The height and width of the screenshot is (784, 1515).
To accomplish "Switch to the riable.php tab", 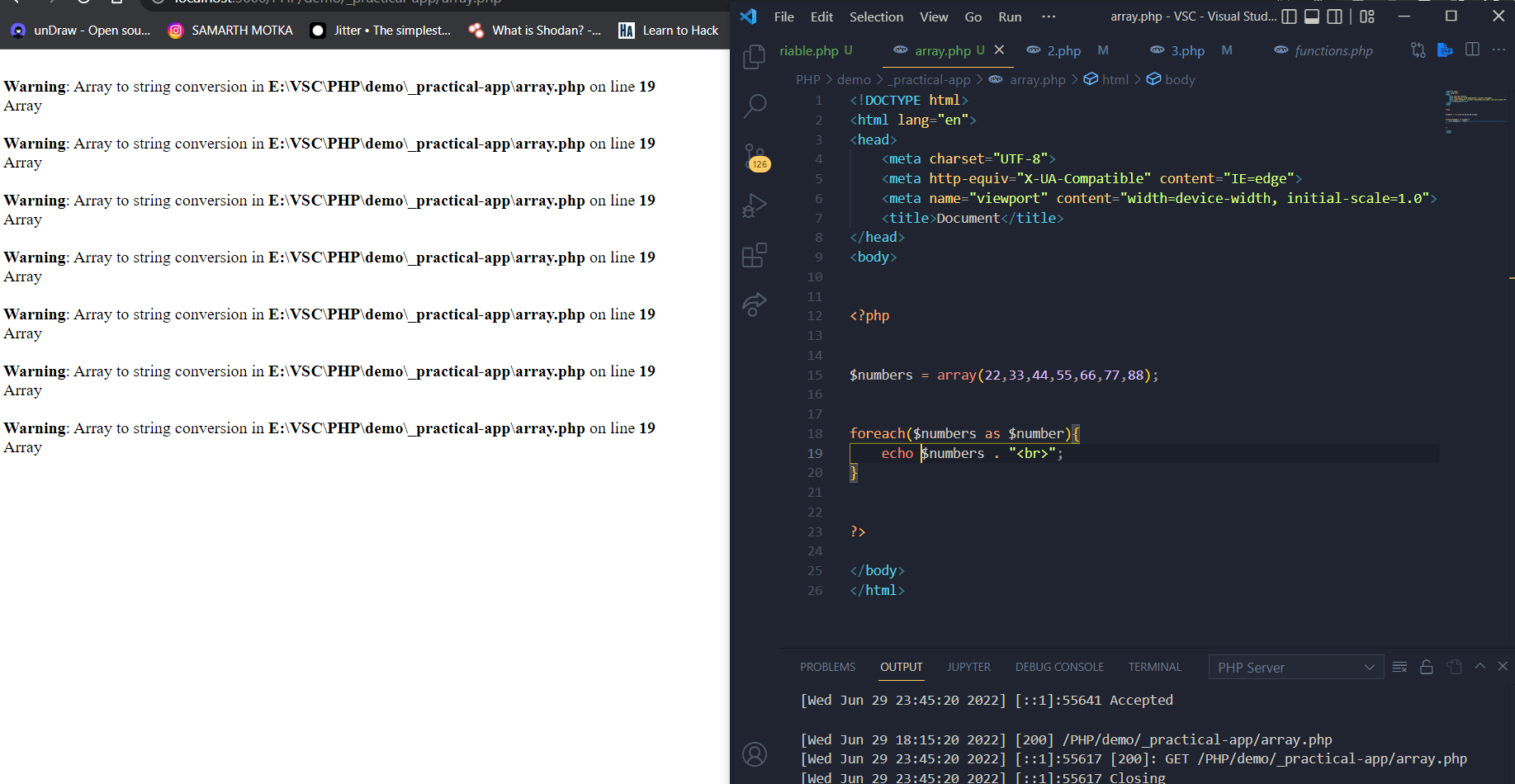I will 816,50.
